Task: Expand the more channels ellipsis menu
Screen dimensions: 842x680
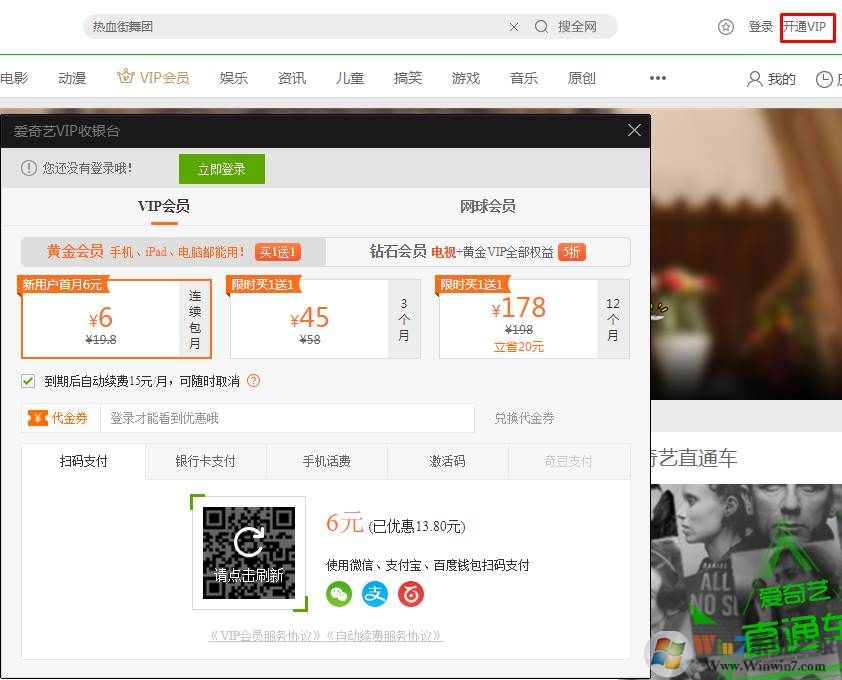Action: coord(657,78)
